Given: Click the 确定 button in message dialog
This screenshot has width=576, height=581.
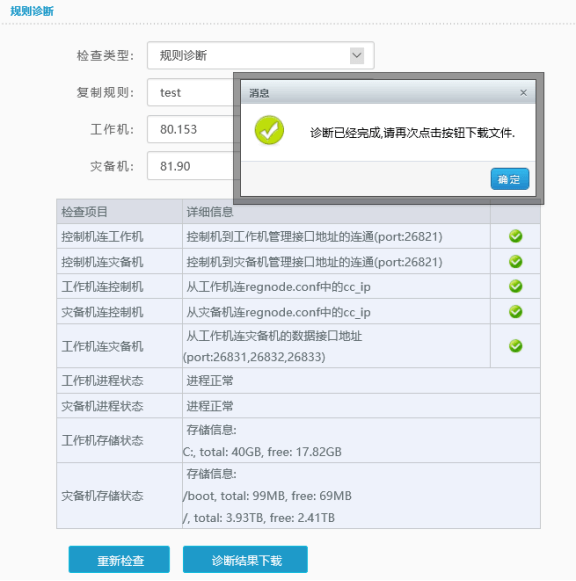Looking at the screenshot, I should 510,179.
